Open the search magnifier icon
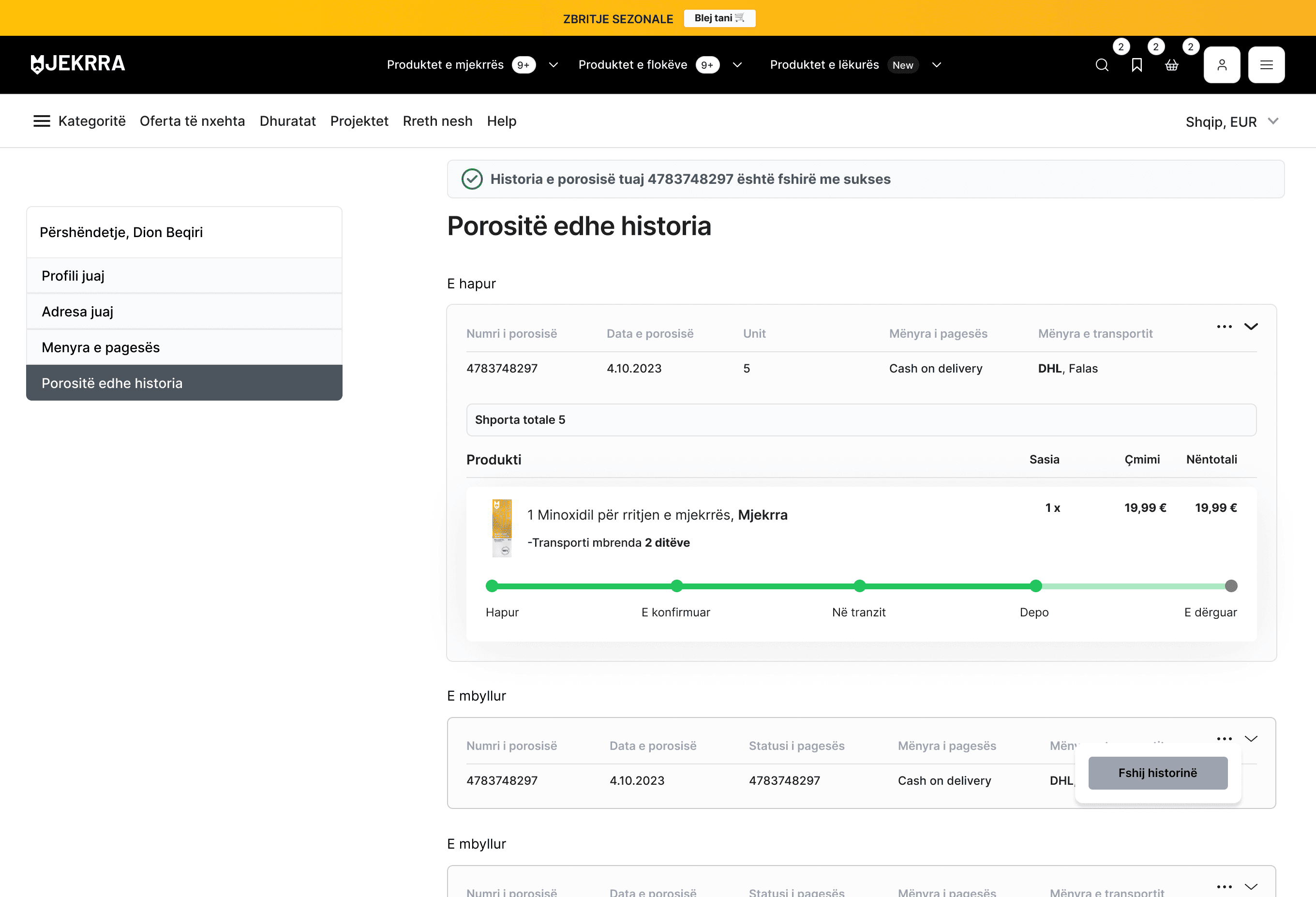Image resolution: width=1316 pixels, height=897 pixels. point(1101,65)
